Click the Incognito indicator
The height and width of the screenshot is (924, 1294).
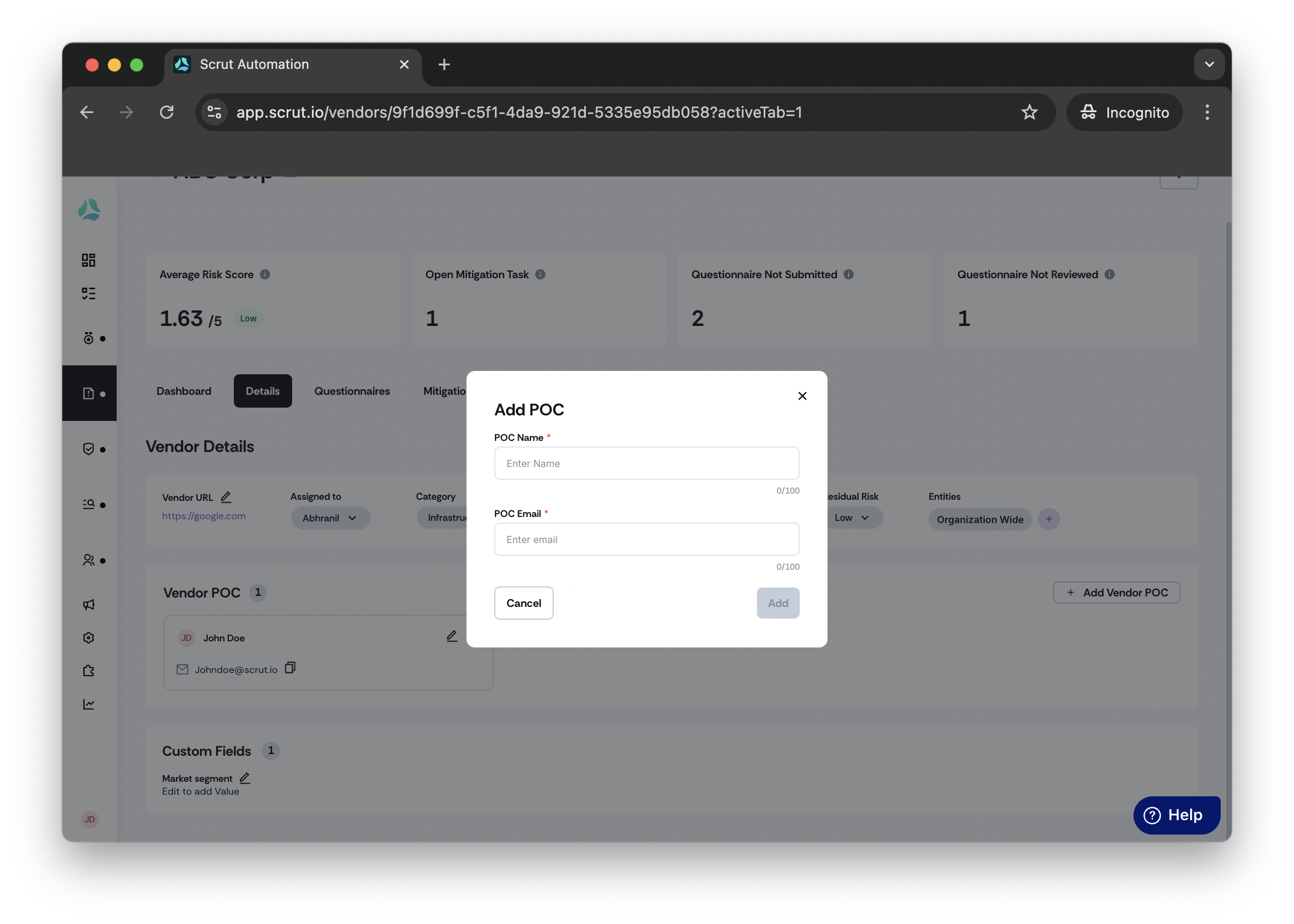click(1125, 112)
